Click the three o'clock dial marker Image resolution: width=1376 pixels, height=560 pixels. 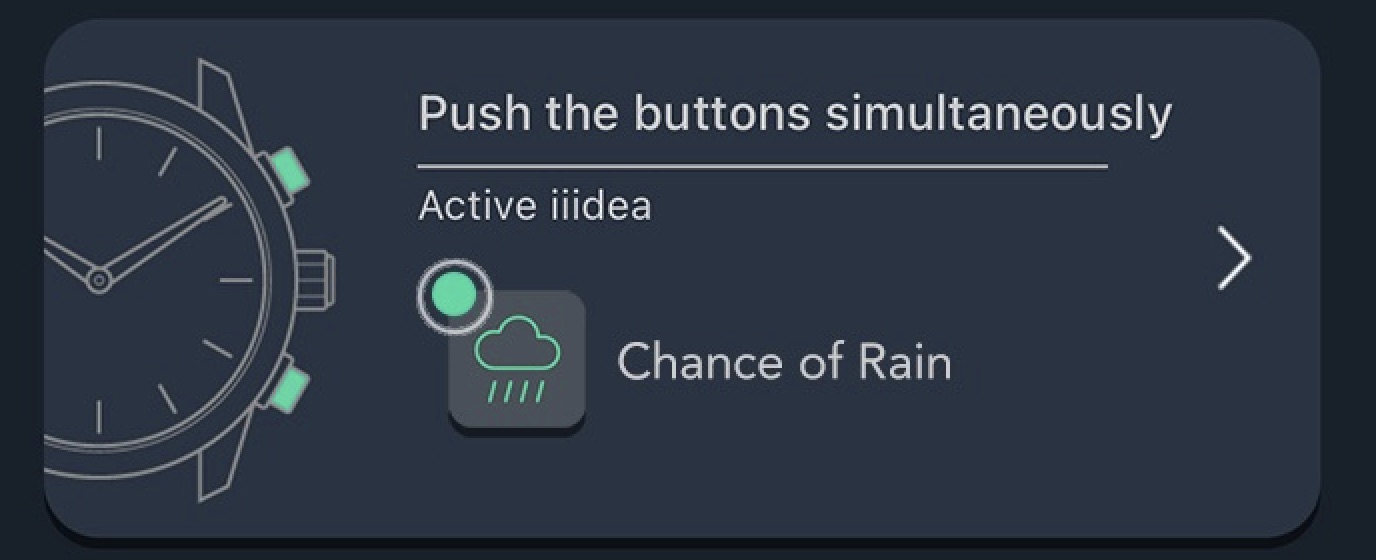click(237, 280)
